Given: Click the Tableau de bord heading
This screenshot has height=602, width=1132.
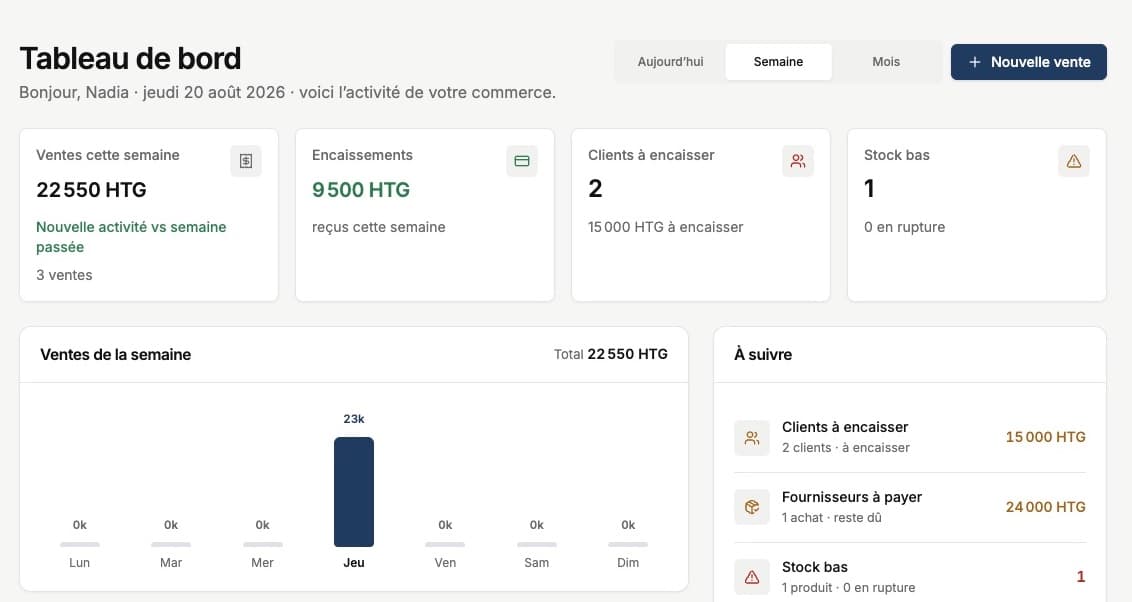Looking at the screenshot, I should click(x=130, y=58).
